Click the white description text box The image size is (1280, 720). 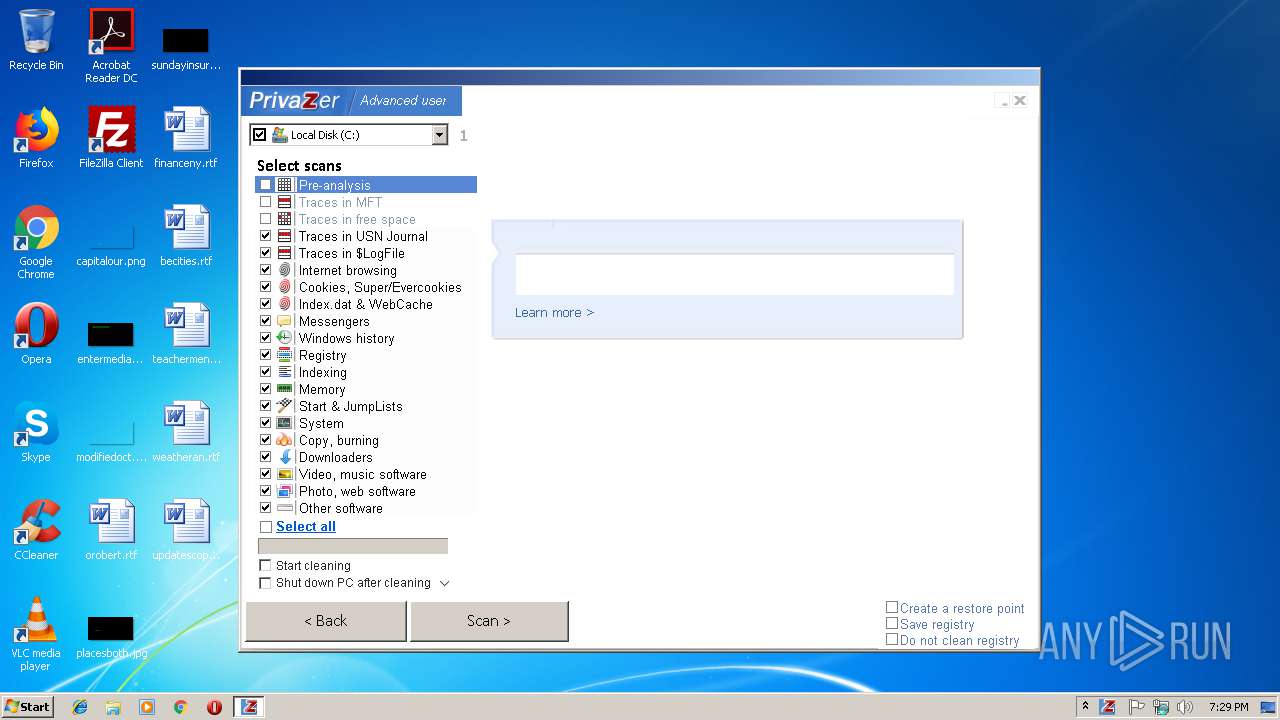coord(734,274)
